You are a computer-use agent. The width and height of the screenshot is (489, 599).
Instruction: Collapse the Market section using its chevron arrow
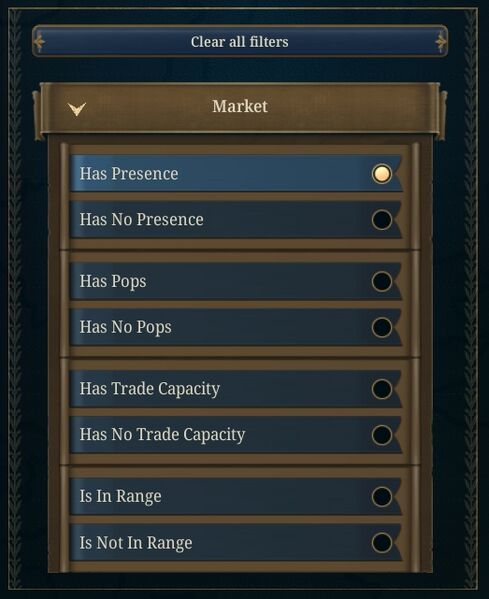(77, 109)
